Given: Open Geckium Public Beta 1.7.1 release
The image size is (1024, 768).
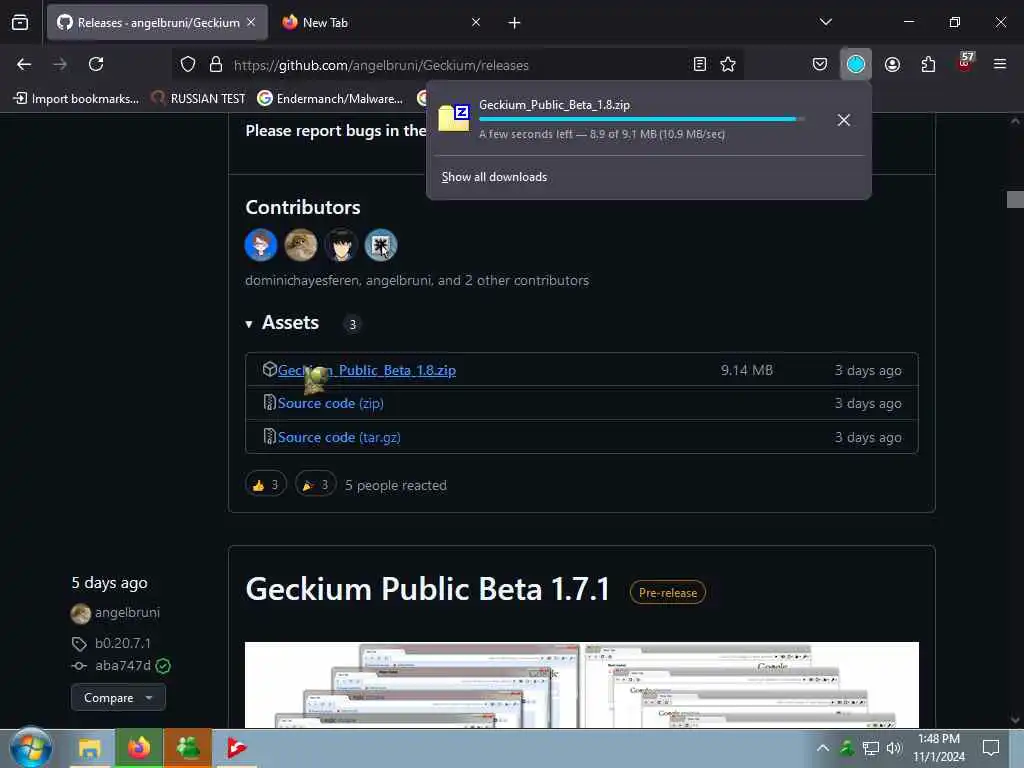Looking at the screenshot, I should point(428,589).
